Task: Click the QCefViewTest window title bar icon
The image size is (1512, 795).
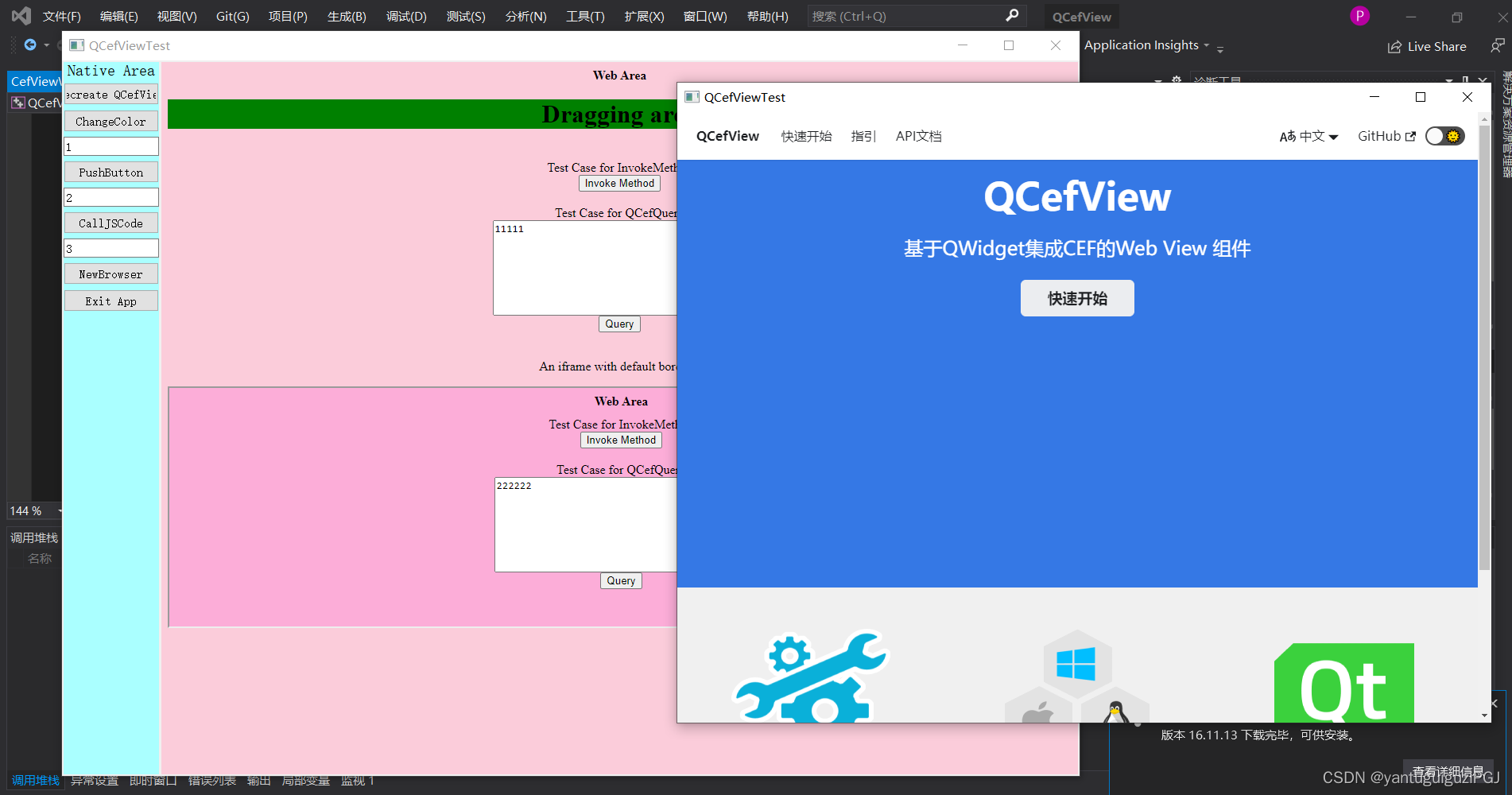Action: pos(690,97)
